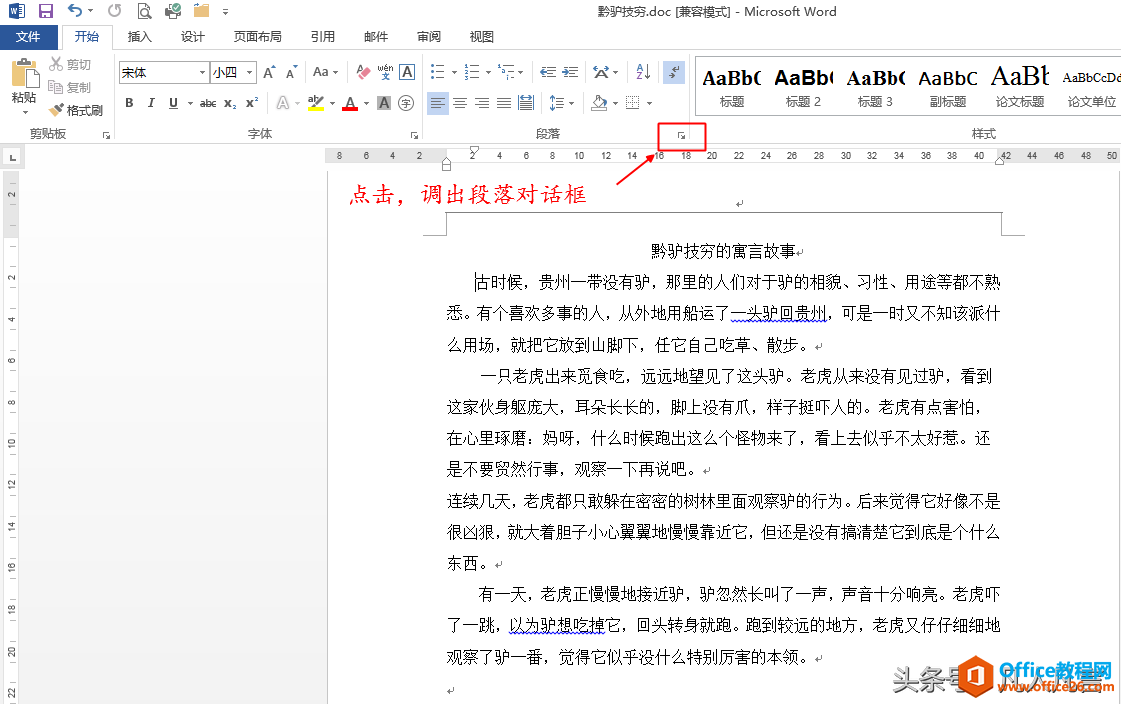Open the font name dropdown 宋体
1121x704 pixels.
pyautogui.click(x=164, y=72)
